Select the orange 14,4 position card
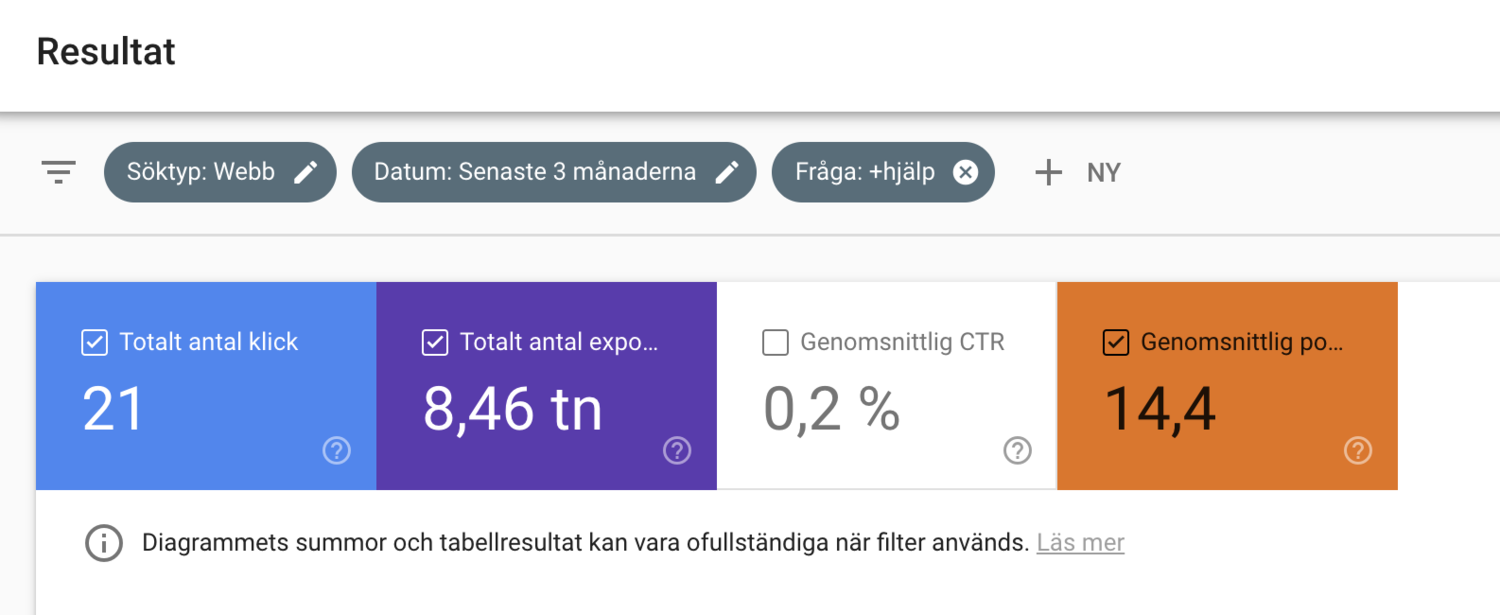Screen dimensions: 1500x615 pyautogui.click(x=1227, y=410)
